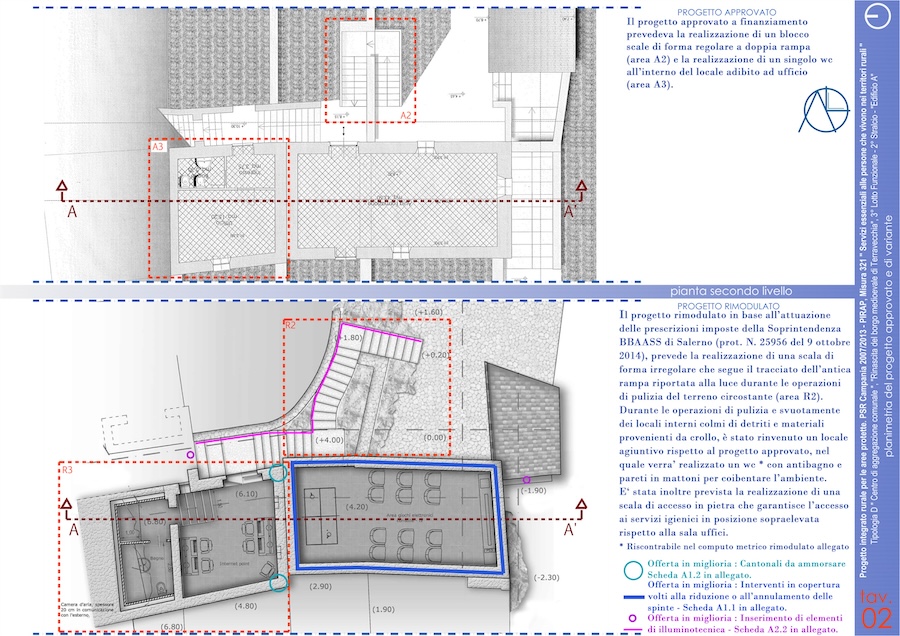Select the R3 area label
Screen dimensions: 900x636
pyautogui.click(x=68, y=469)
